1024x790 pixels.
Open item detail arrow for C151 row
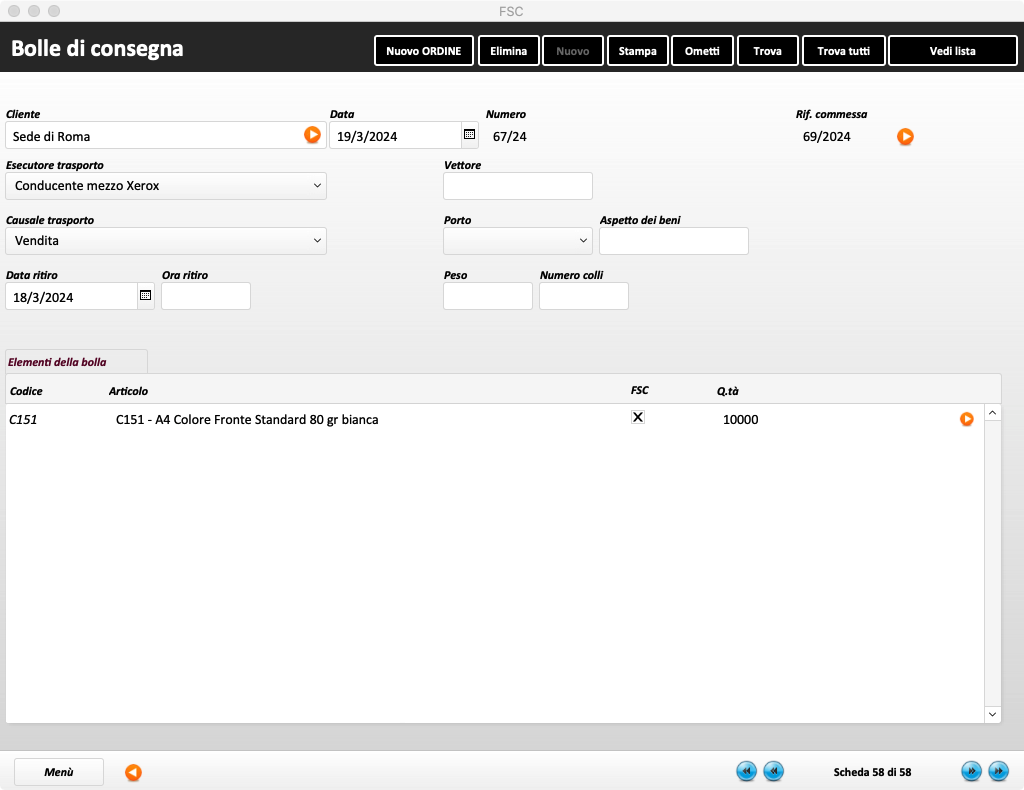(966, 419)
